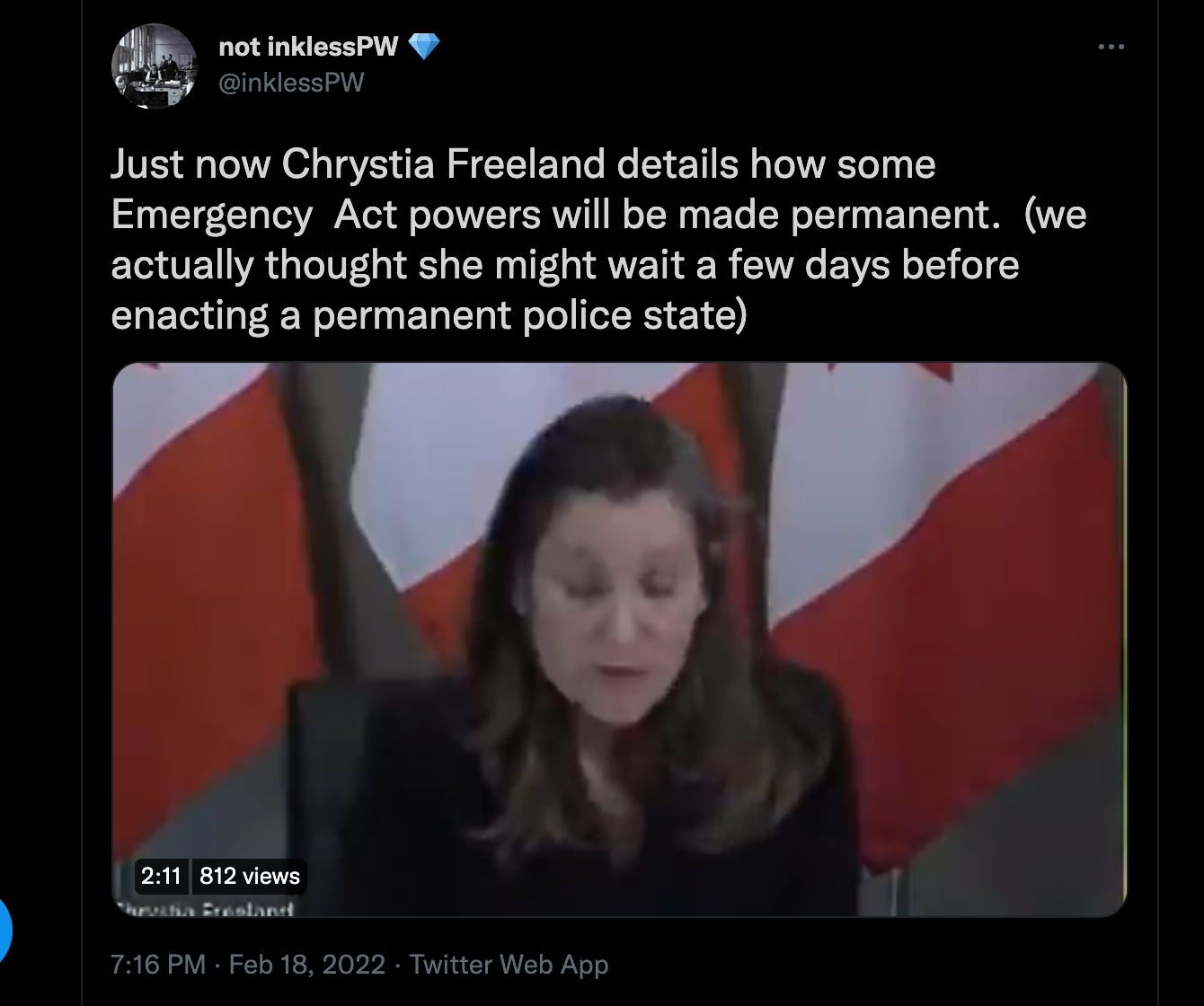
Task: Open the three-dot more options menu
Action: pos(1111,48)
